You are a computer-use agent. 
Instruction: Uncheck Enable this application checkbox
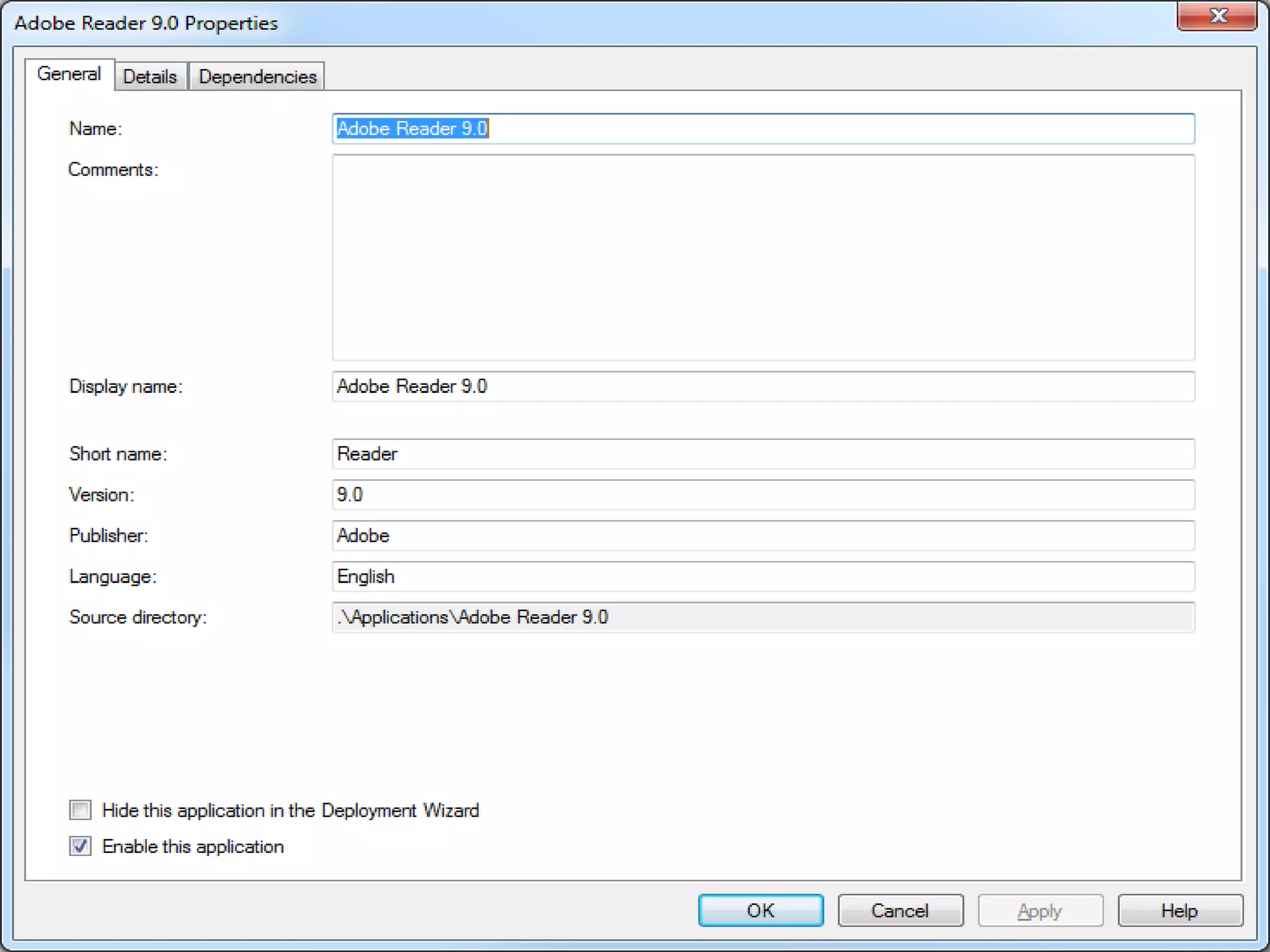point(80,846)
